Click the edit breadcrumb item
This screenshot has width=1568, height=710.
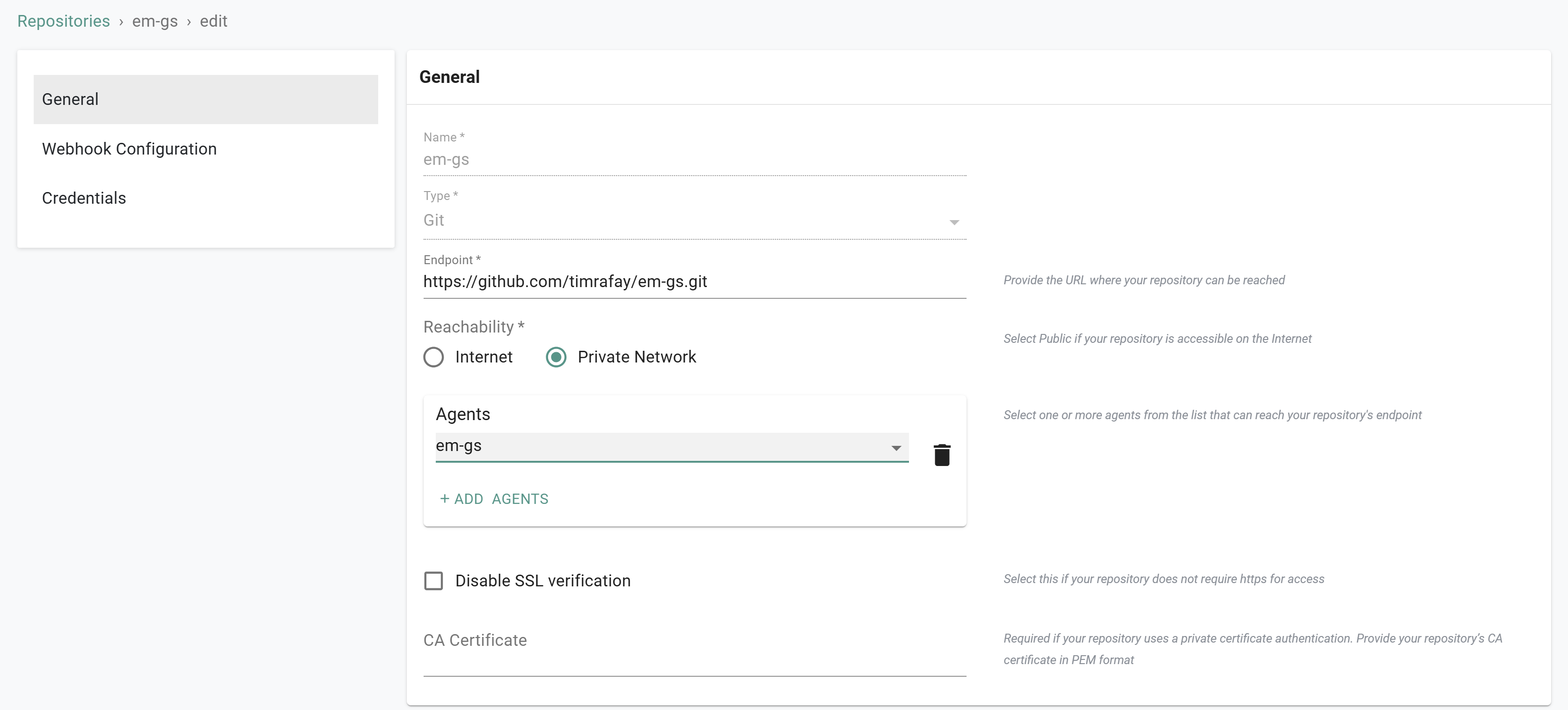[x=213, y=21]
